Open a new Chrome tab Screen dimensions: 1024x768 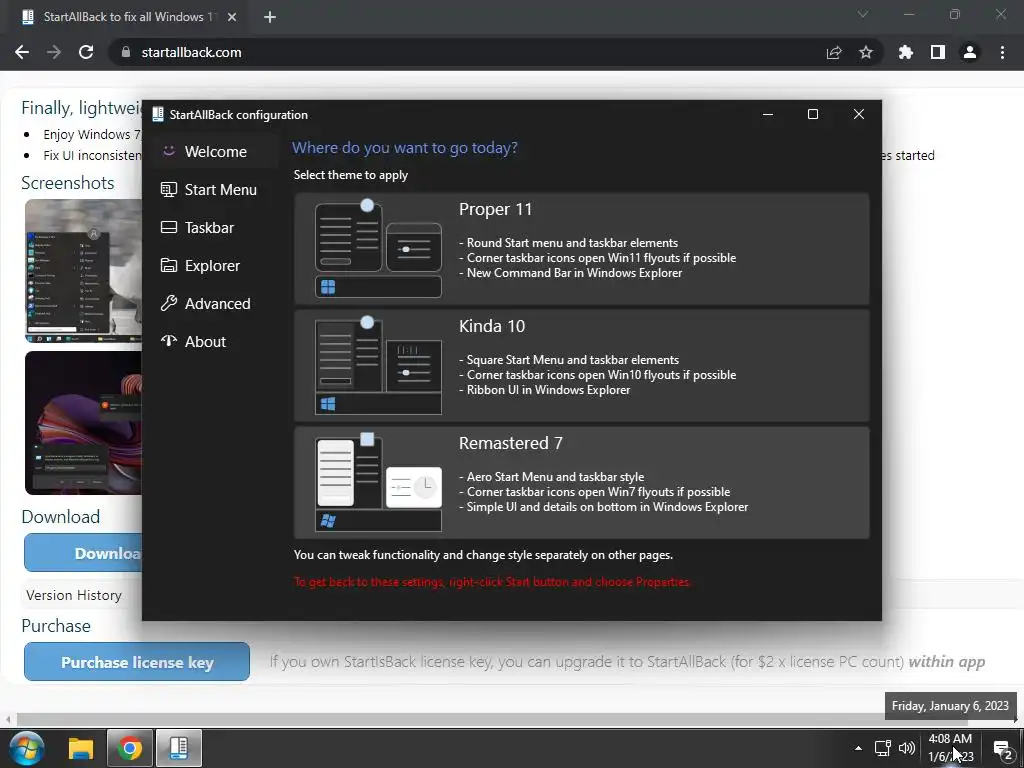pos(270,17)
